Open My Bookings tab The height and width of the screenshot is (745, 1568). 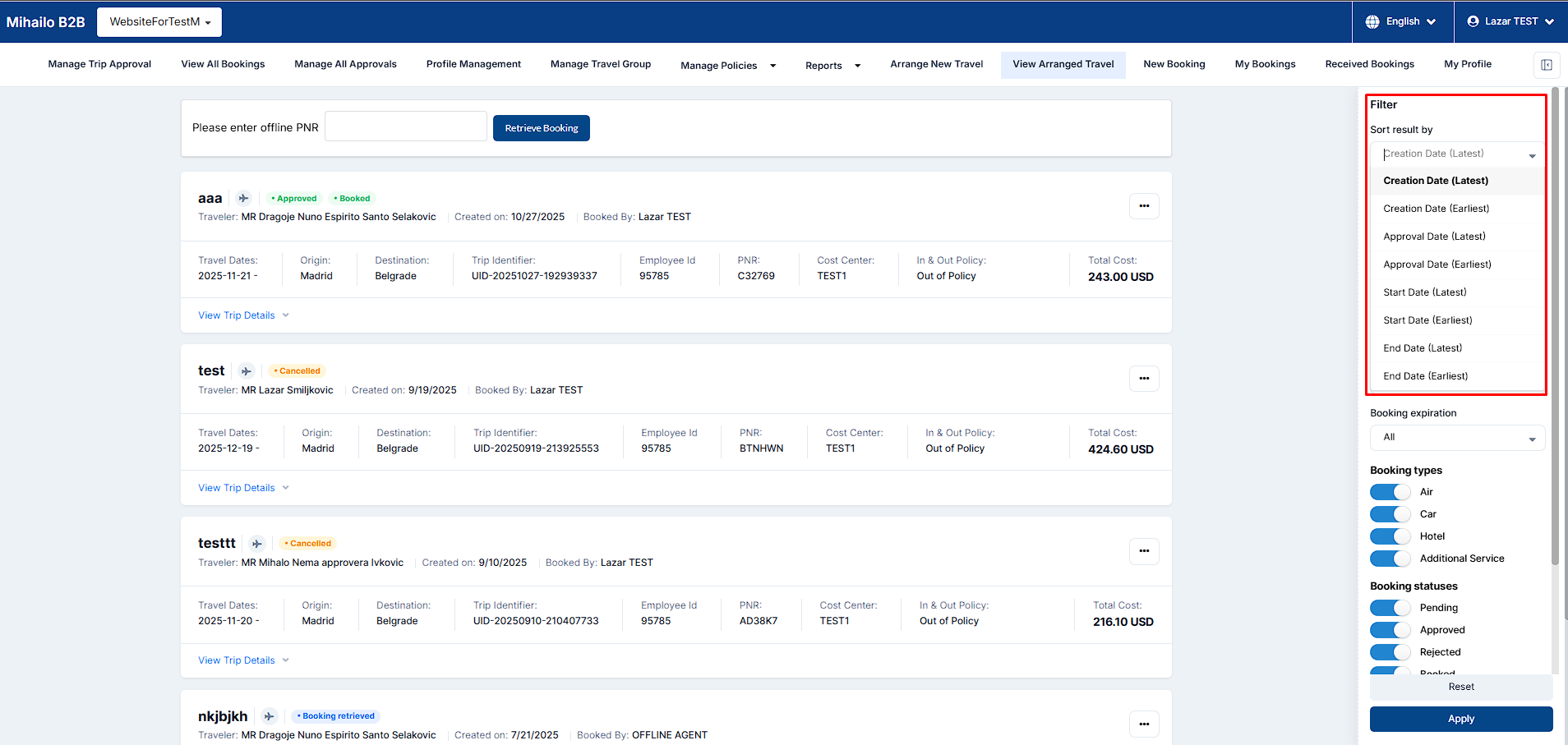(1265, 64)
